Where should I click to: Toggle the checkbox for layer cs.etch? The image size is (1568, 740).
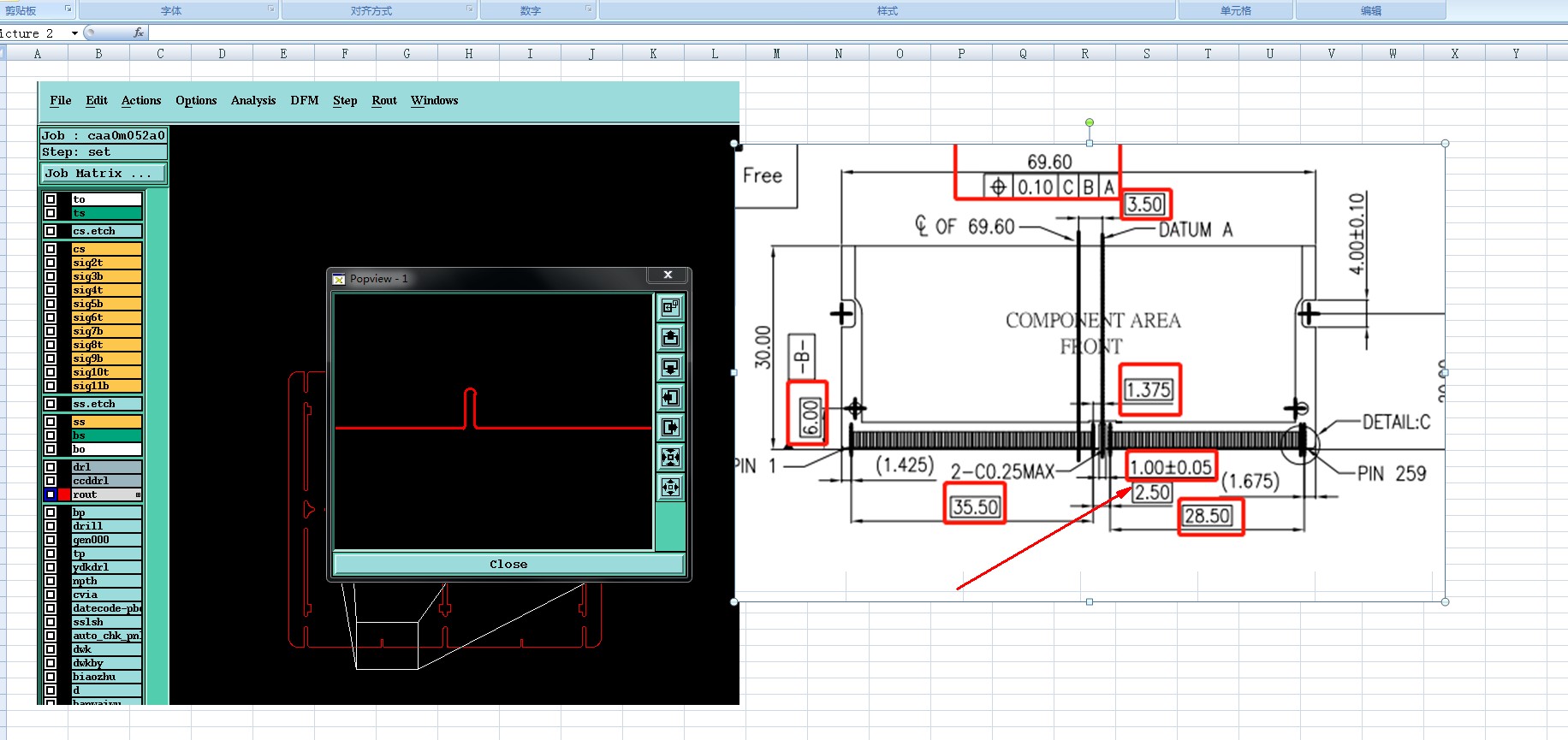[x=50, y=231]
